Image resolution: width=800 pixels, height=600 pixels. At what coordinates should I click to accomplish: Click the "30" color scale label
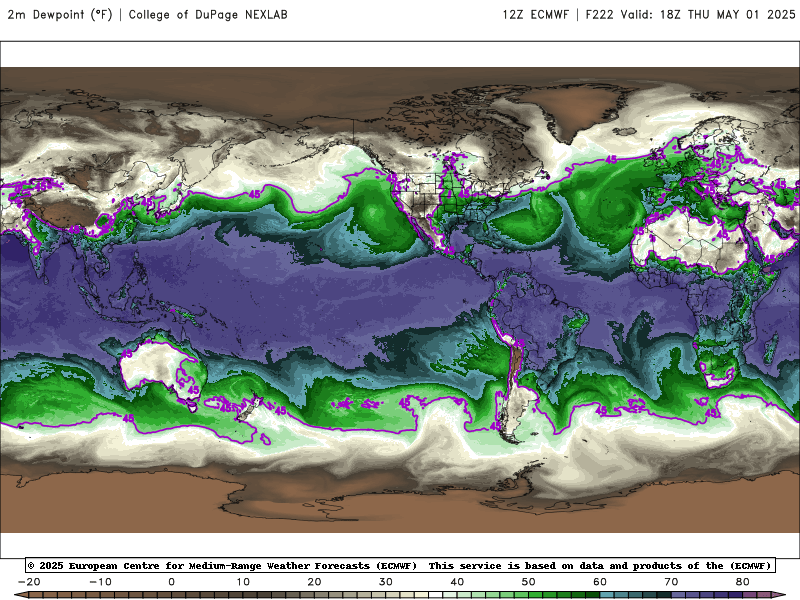[x=386, y=582]
